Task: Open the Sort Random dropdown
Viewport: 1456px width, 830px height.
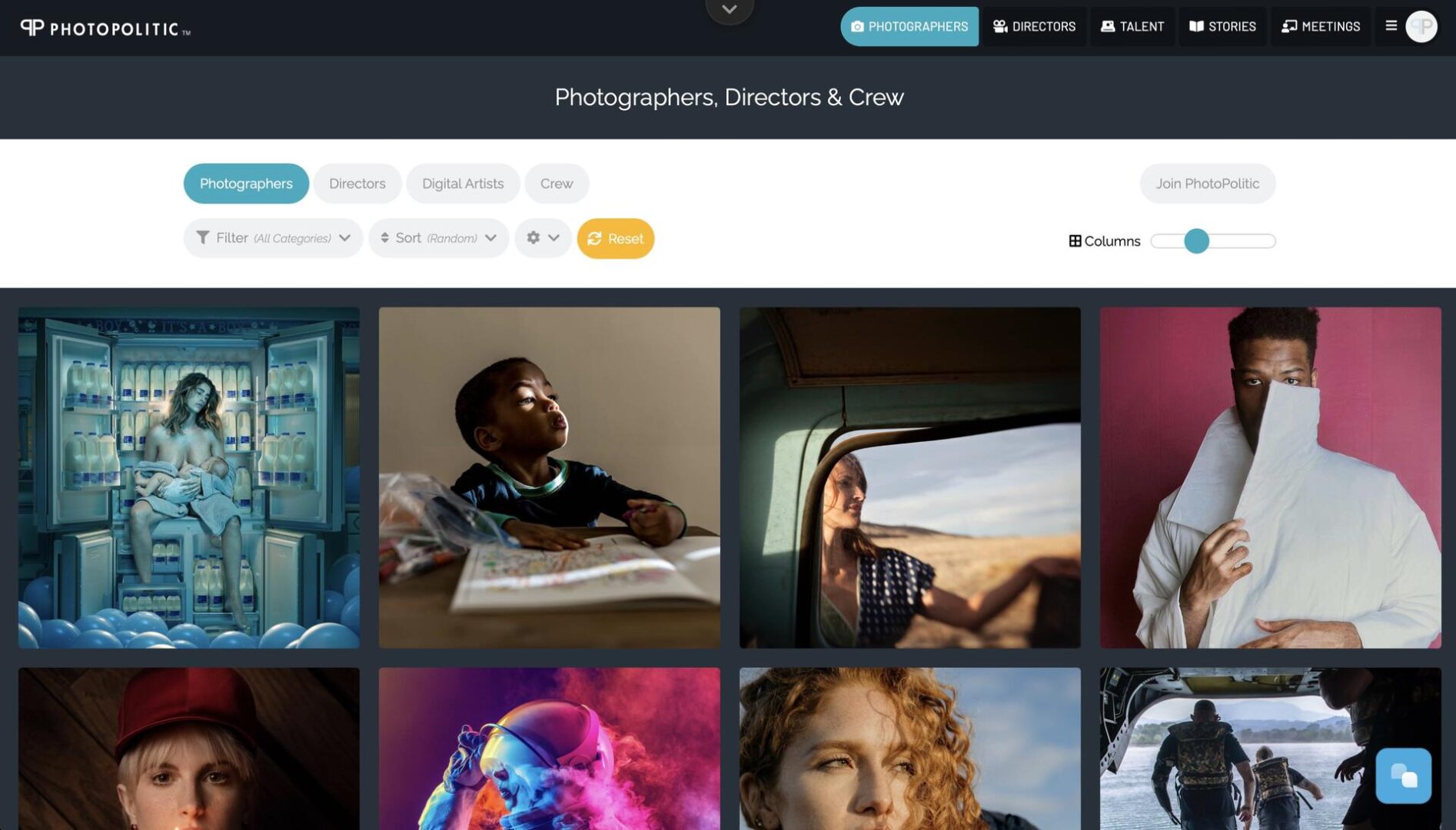Action: (438, 238)
